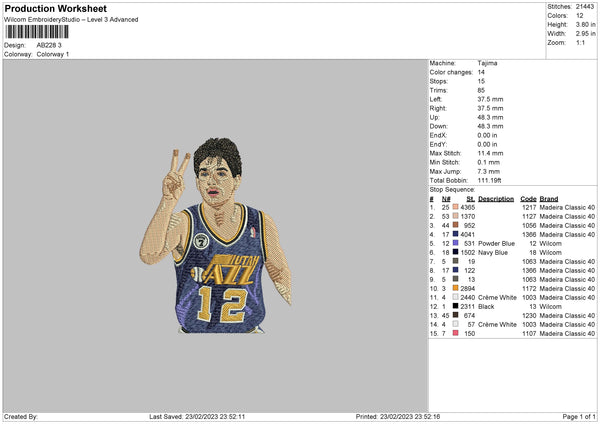Screen dimensions: 600x424
Task: Select the swatch in stop 7 (19 stitches)
Action: pyautogui.click(x=455, y=261)
